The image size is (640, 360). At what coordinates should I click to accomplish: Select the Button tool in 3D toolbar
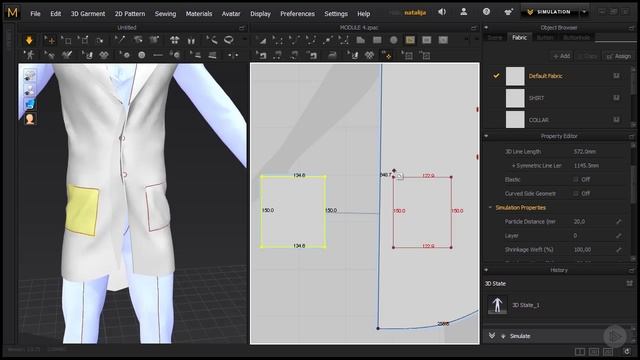click(141, 55)
